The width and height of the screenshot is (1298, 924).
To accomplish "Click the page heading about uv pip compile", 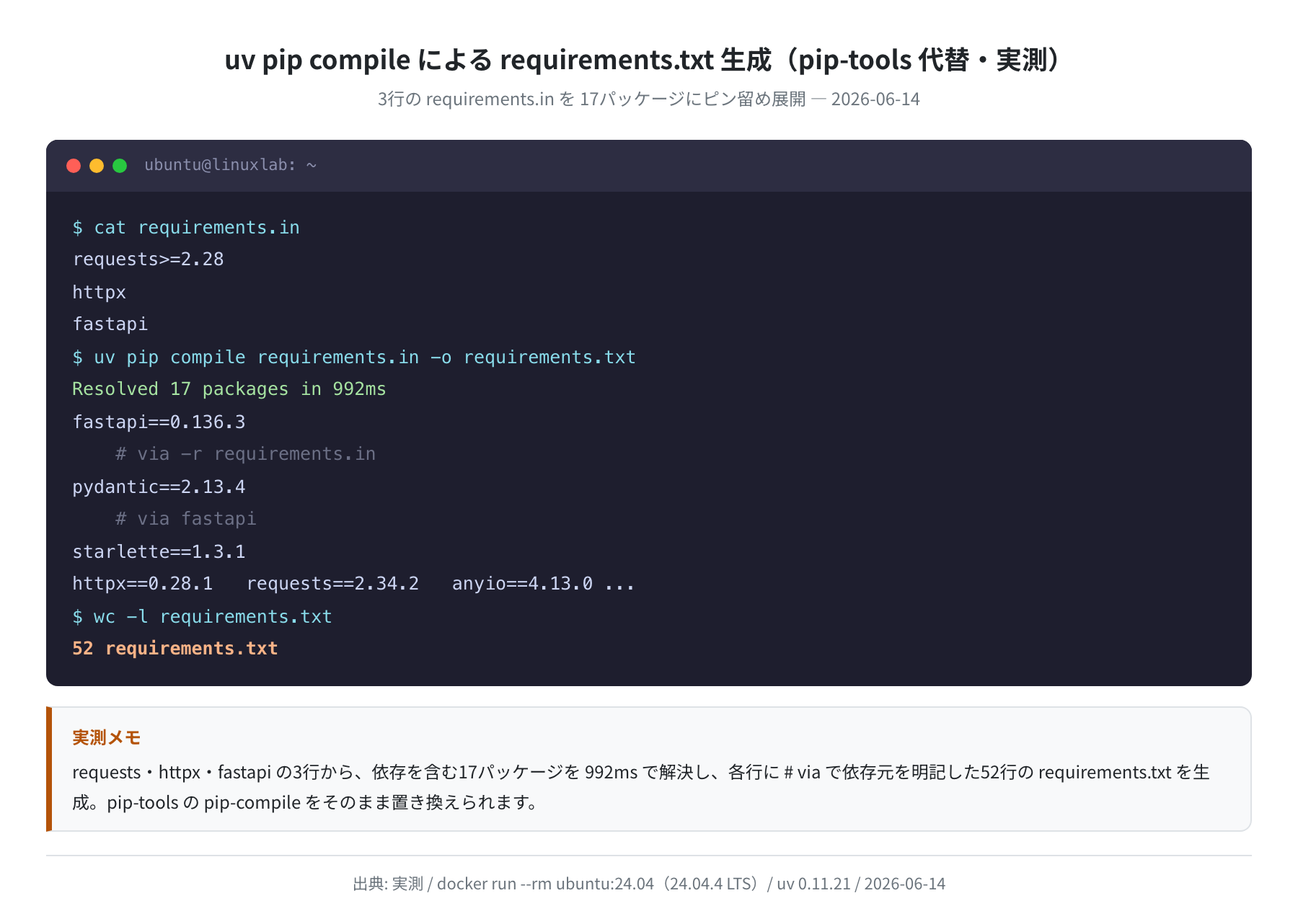I will (648, 60).
